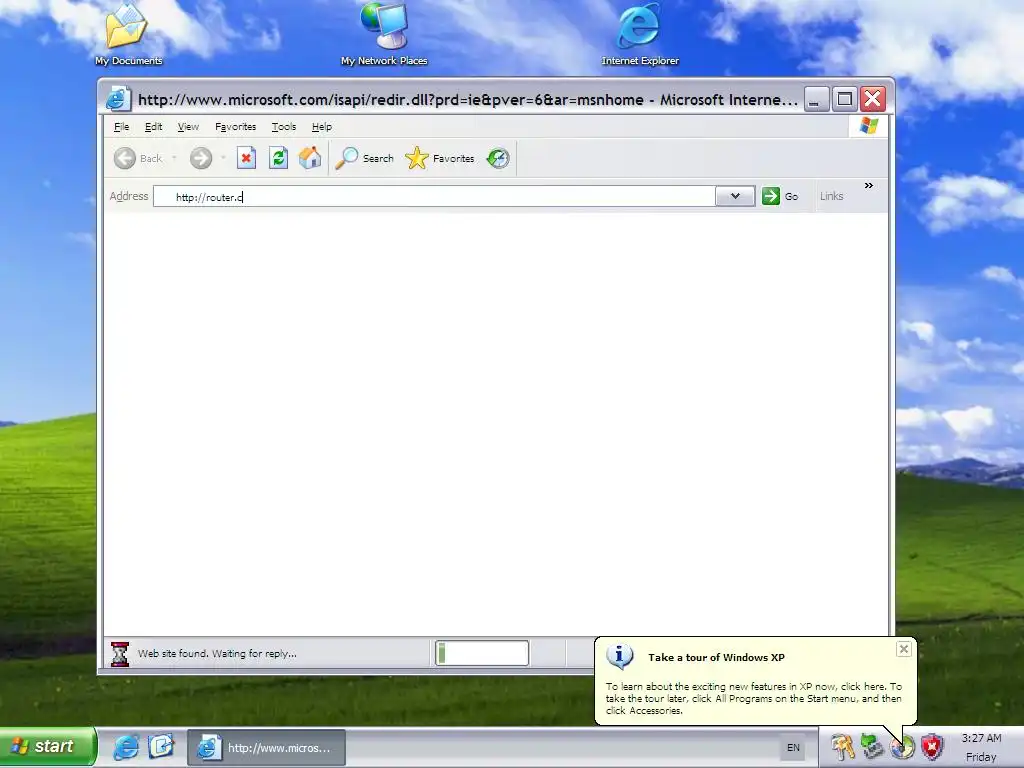This screenshot has height=768, width=1024.
Task: Expand the Forward button history dropdown
Action: [x=223, y=158]
